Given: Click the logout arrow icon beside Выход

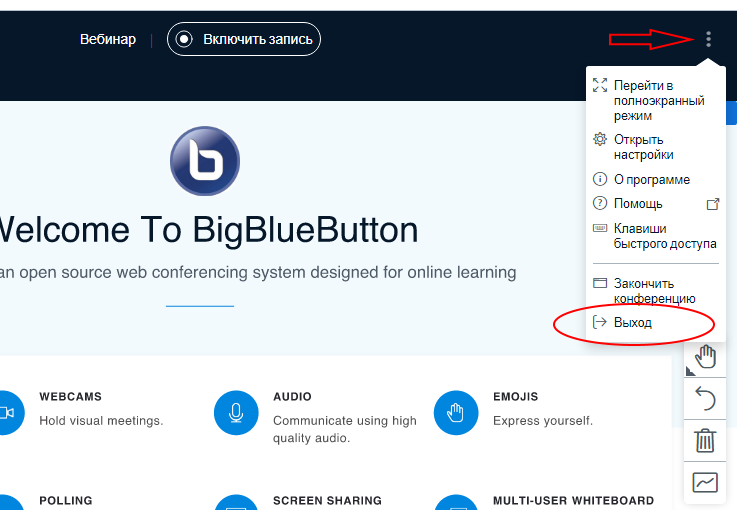Looking at the screenshot, I should pyautogui.click(x=600, y=322).
